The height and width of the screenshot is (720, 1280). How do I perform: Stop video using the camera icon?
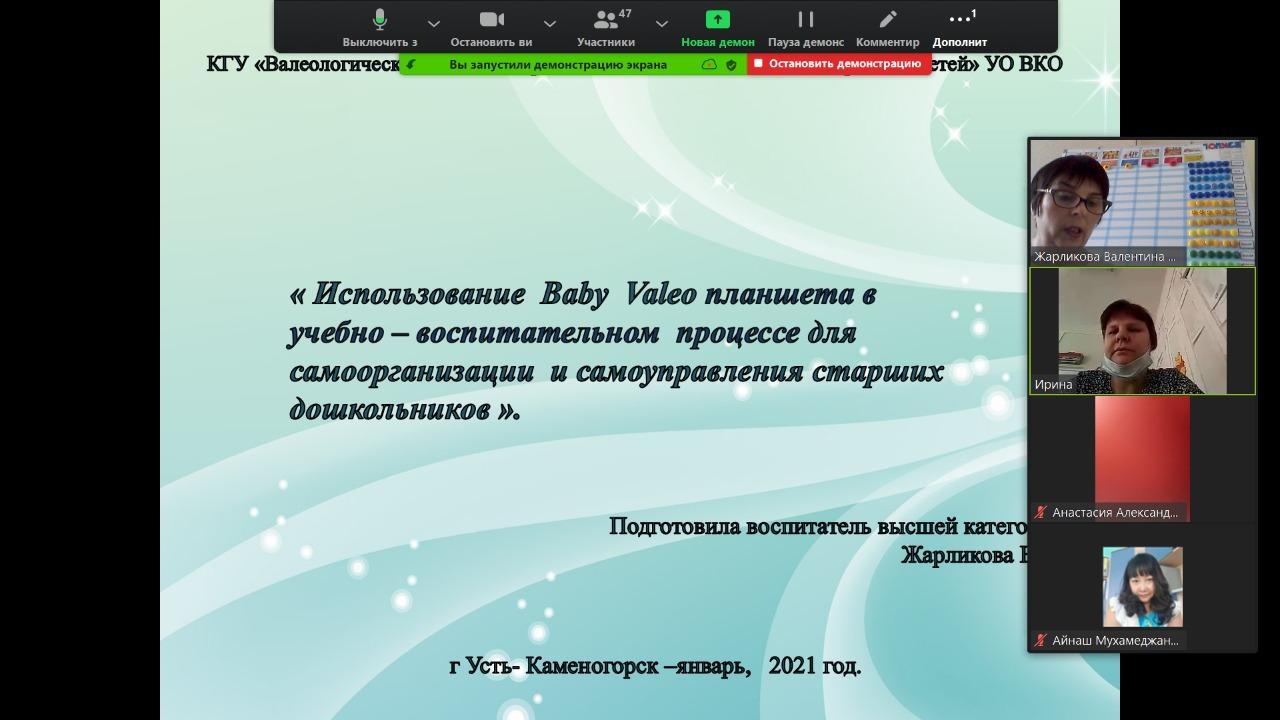tap(491, 27)
